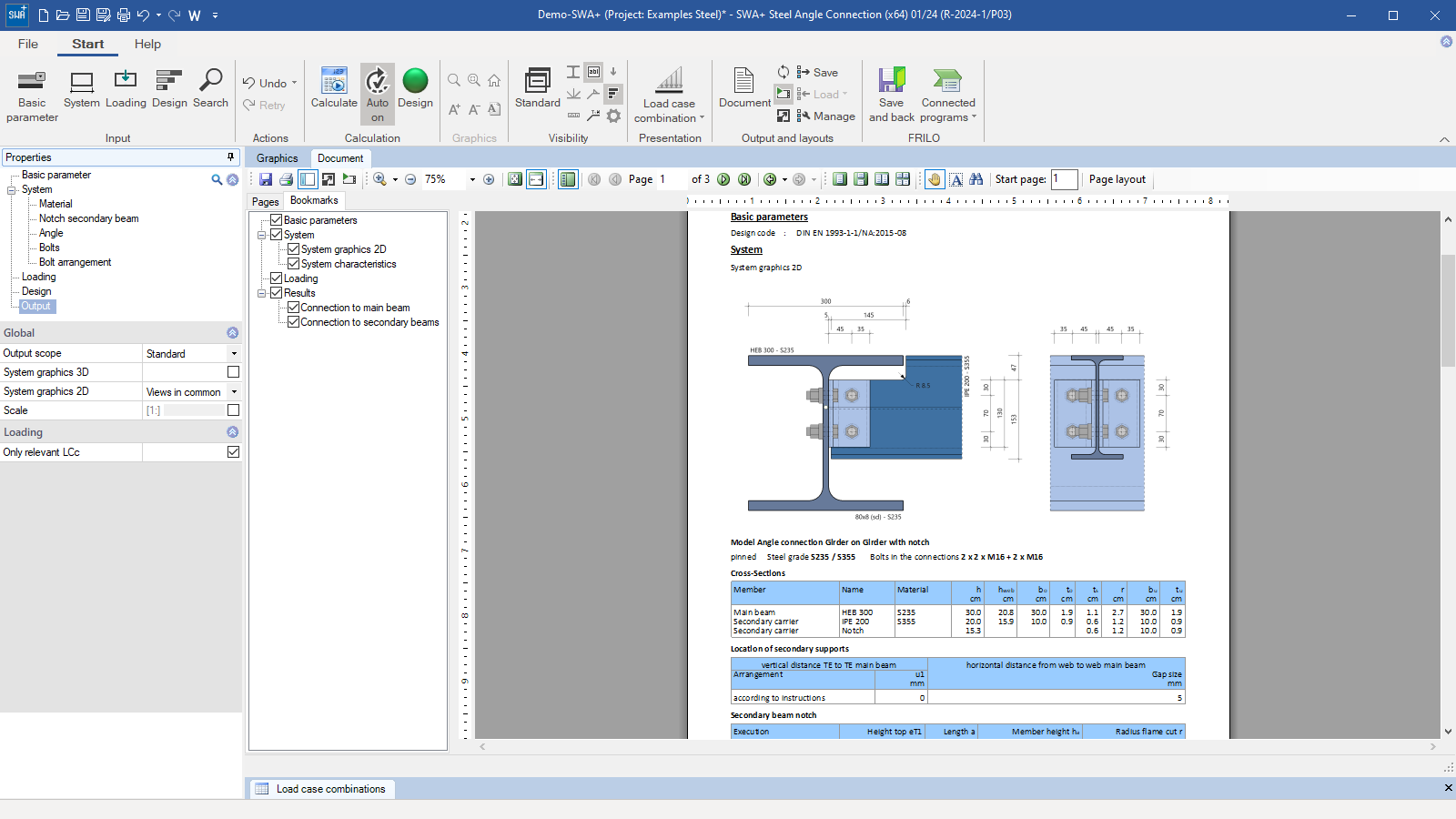
Task: Collapse the Results node in bookmarks tree
Action: point(262,293)
